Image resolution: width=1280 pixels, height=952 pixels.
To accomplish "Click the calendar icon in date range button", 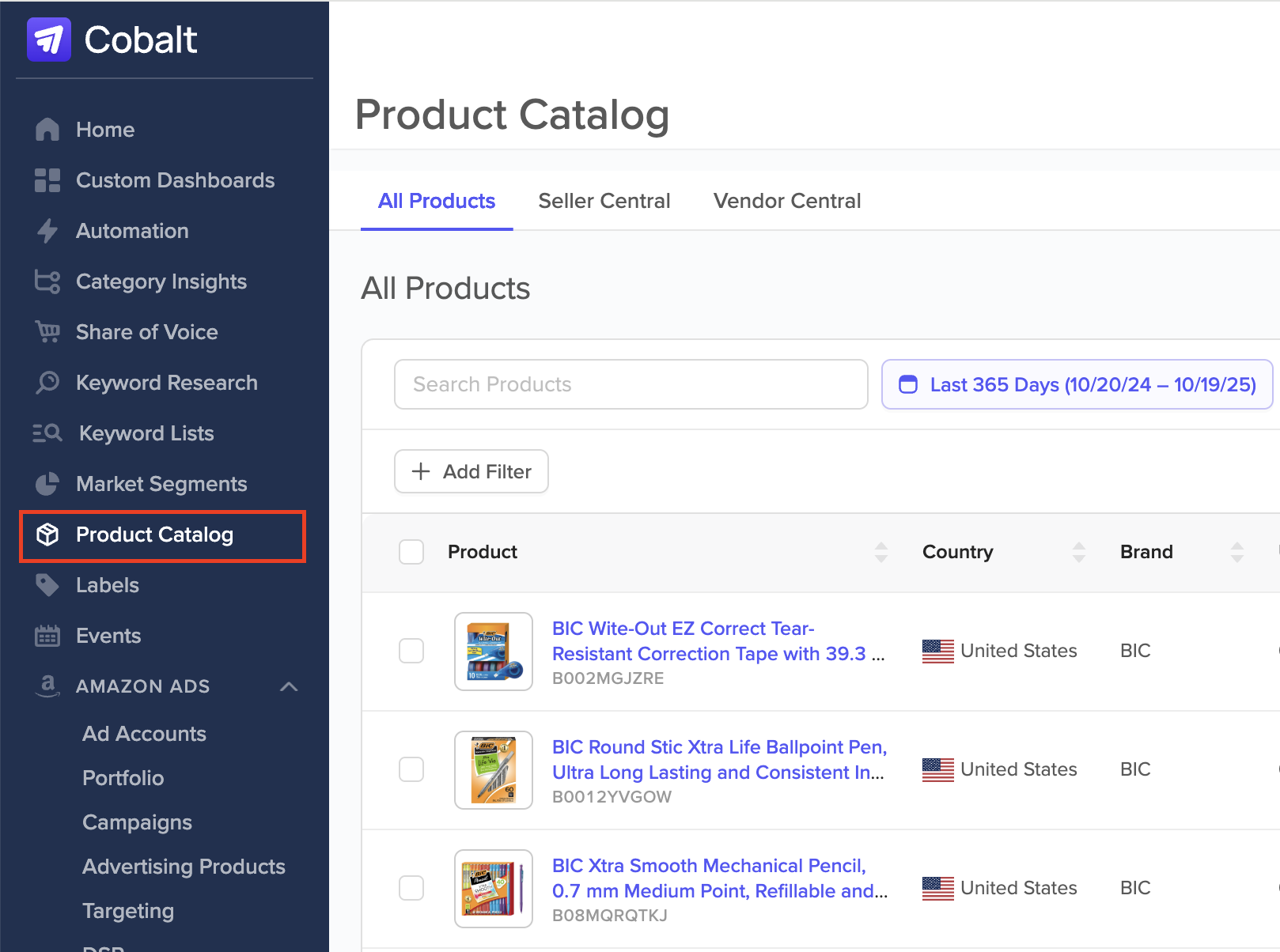I will click(908, 384).
